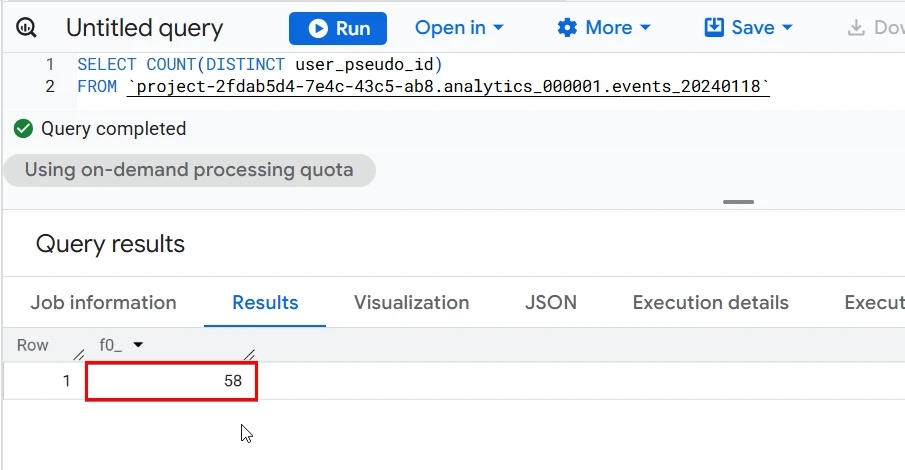This screenshot has height=470, width=905.
Task: Click line number 2 in editor gutter
Action: [x=50, y=87]
